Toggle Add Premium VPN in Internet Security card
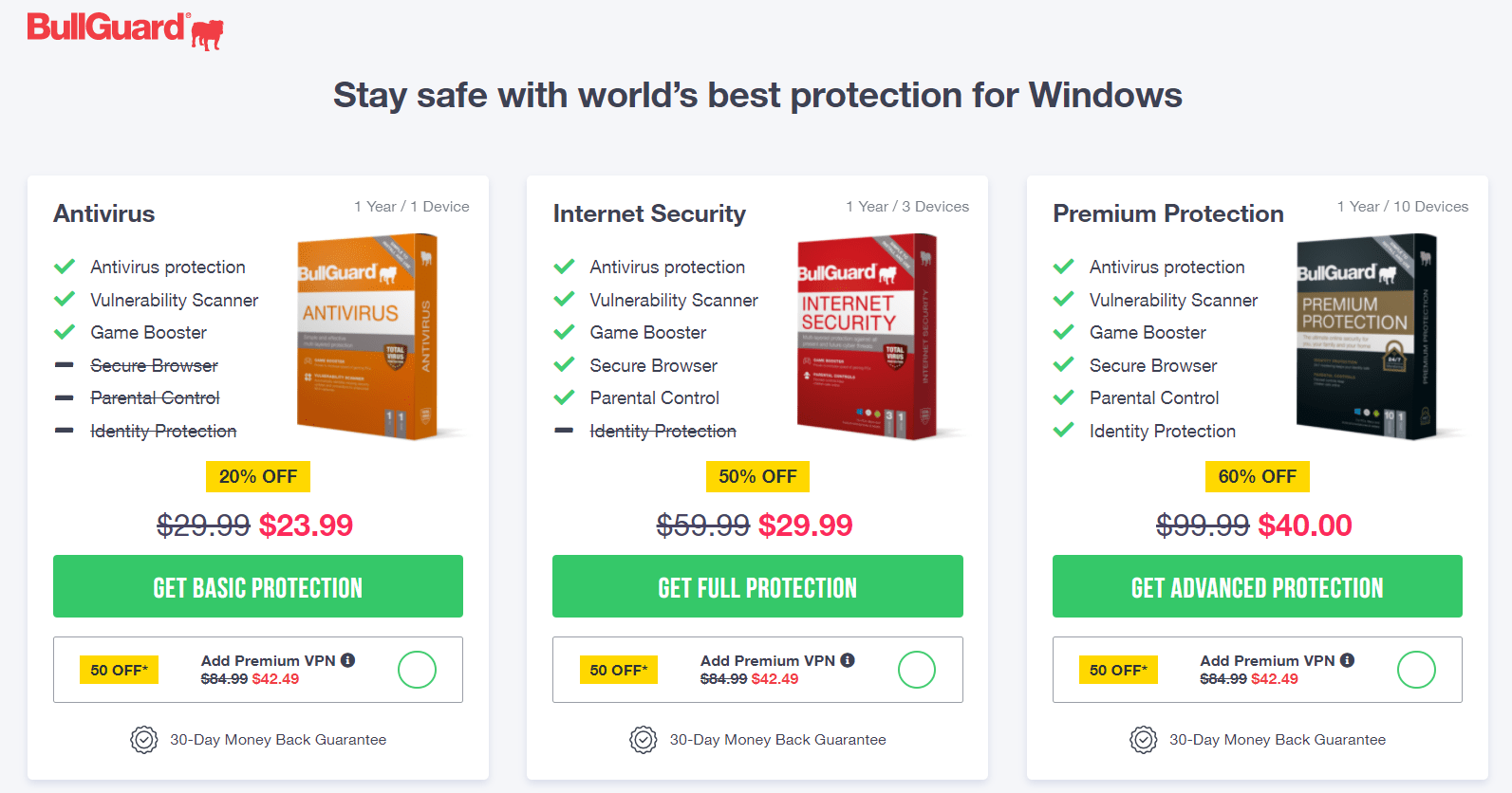This screenshot has width=1512, height=793. click(917, 670)
